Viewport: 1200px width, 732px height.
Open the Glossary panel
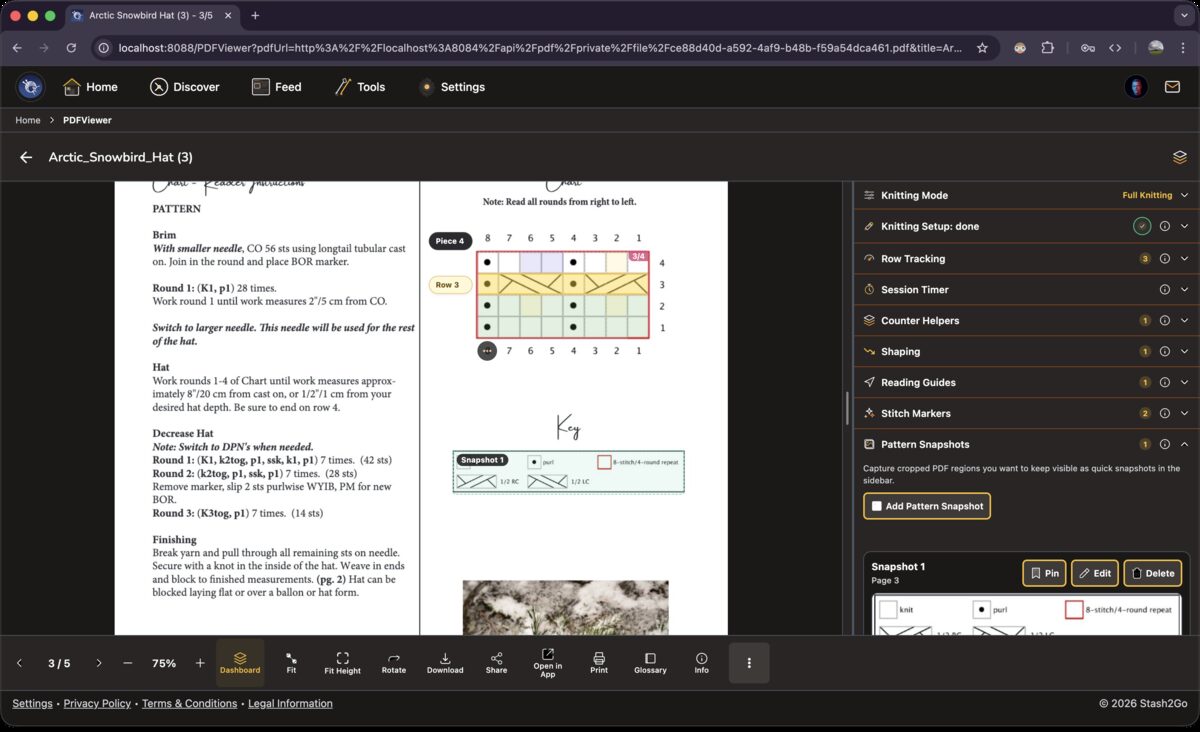[x=650, y=662]
